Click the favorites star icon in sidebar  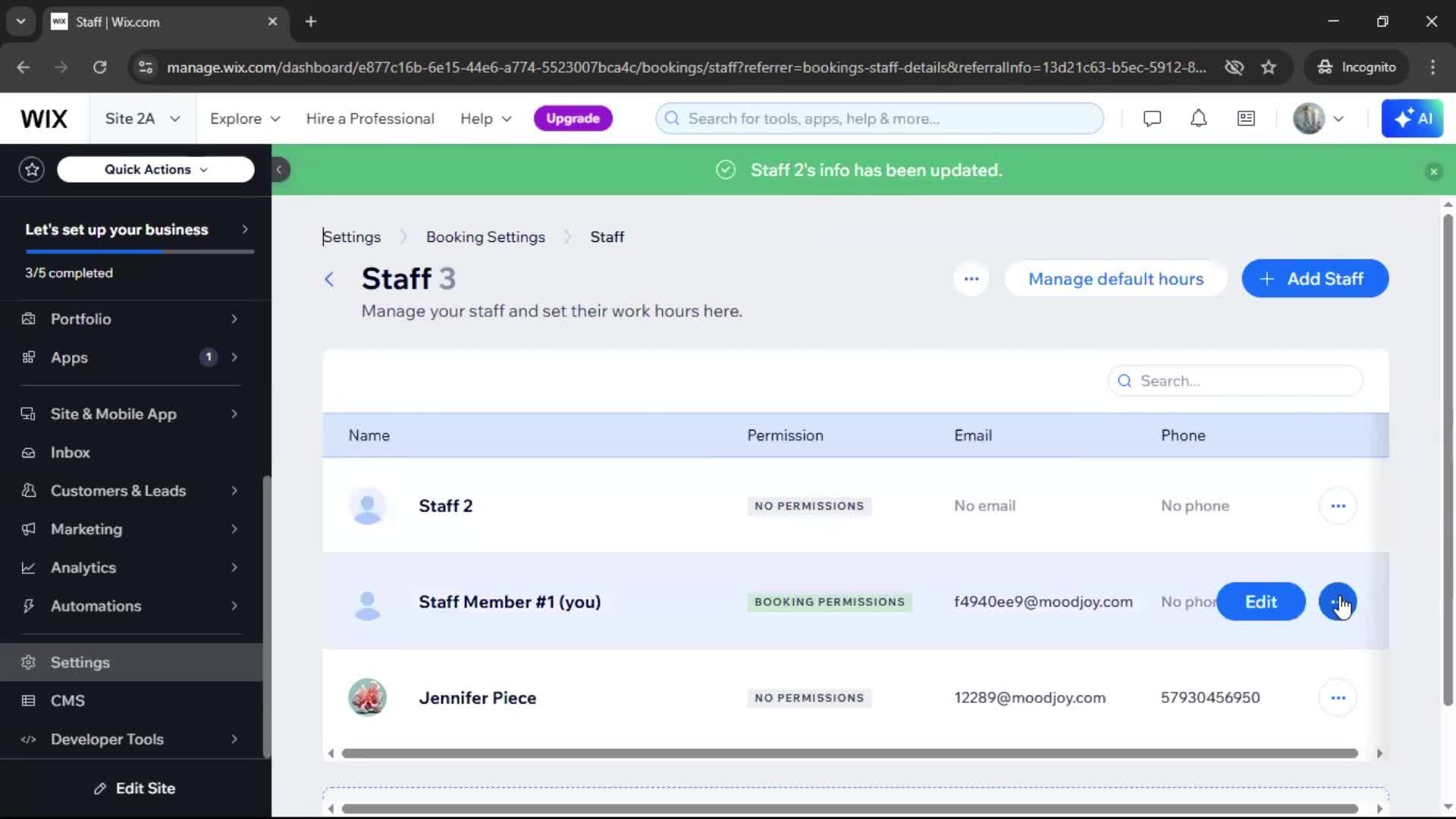tap(32, 169)
